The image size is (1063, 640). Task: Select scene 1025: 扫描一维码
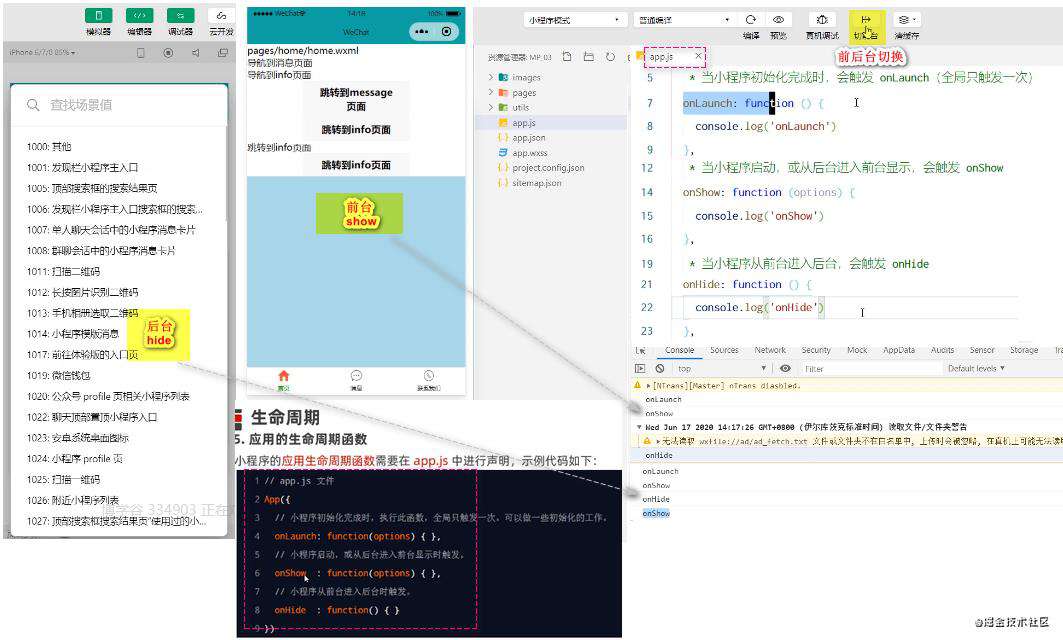tap(64, 479)
